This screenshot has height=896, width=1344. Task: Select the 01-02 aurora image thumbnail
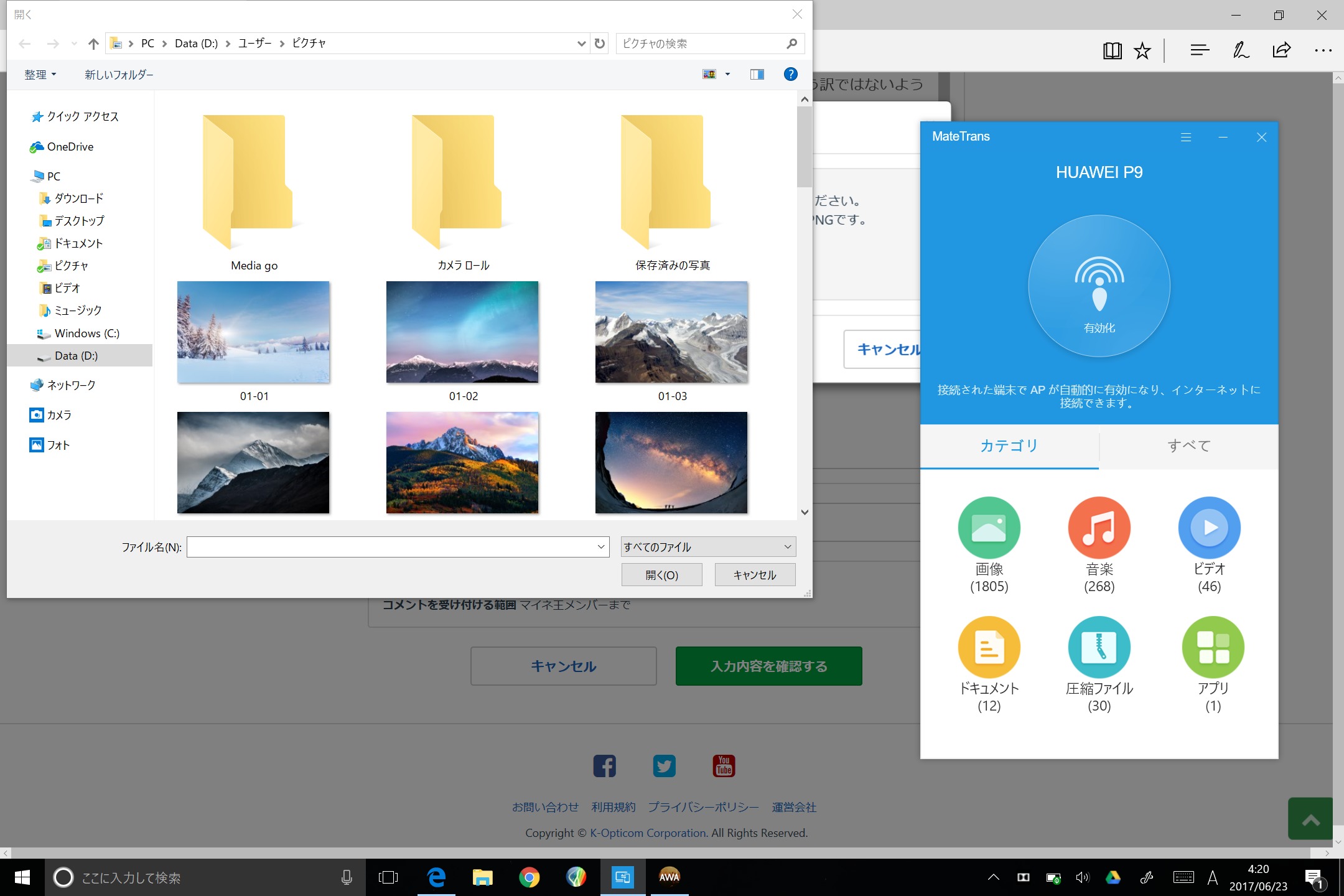tap(462, 332)
